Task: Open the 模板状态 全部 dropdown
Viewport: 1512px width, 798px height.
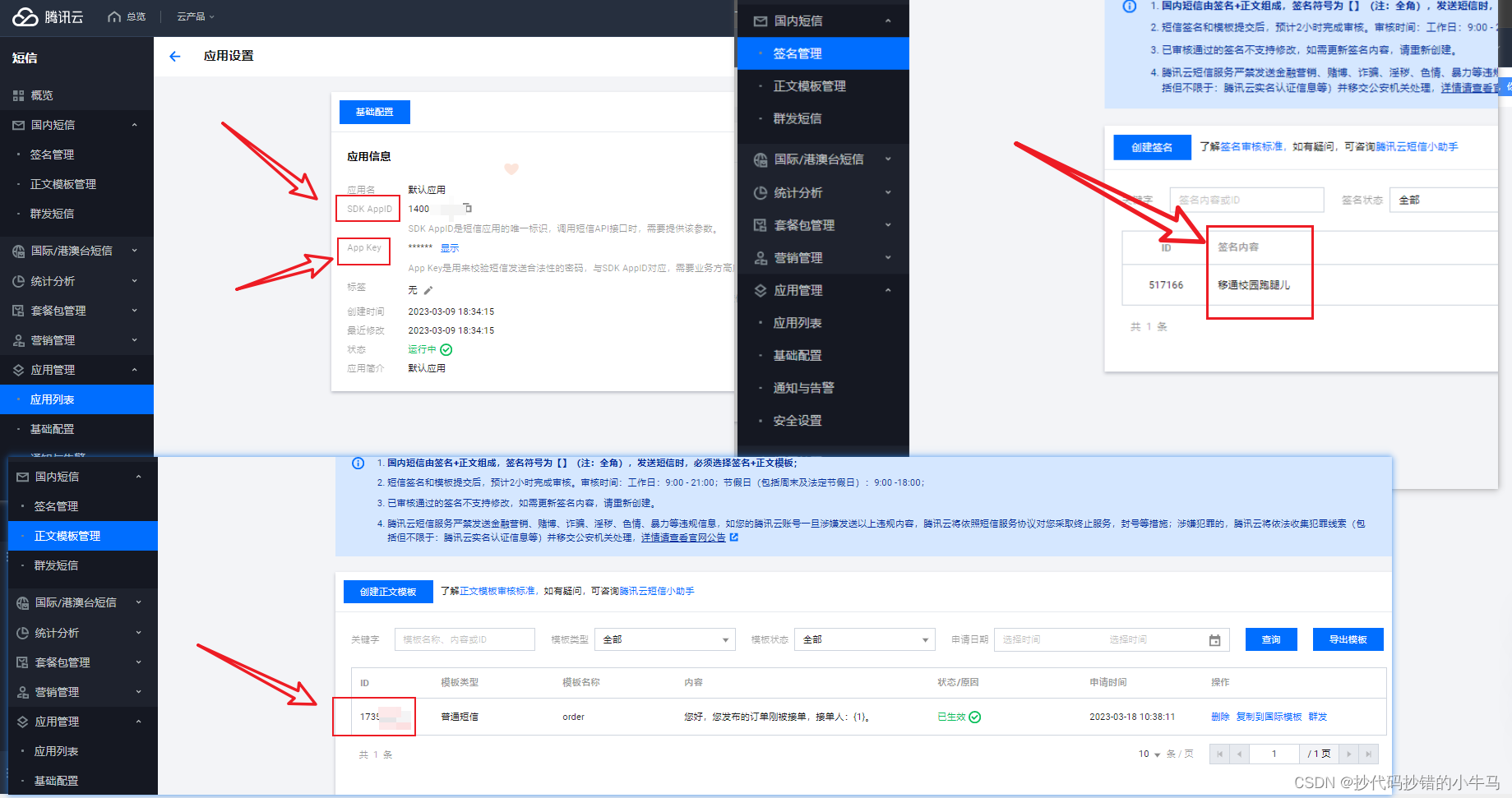Action: pos(864,639)
